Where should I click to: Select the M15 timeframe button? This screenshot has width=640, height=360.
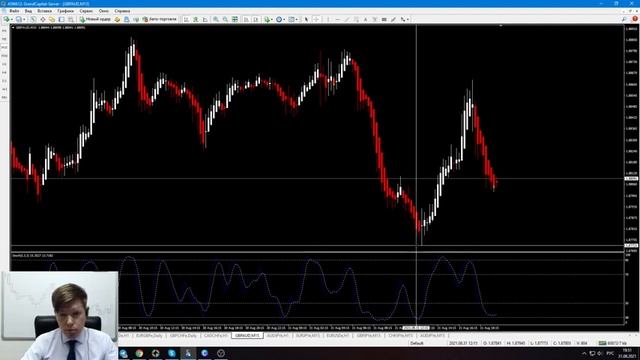click(x=4, y=47)
